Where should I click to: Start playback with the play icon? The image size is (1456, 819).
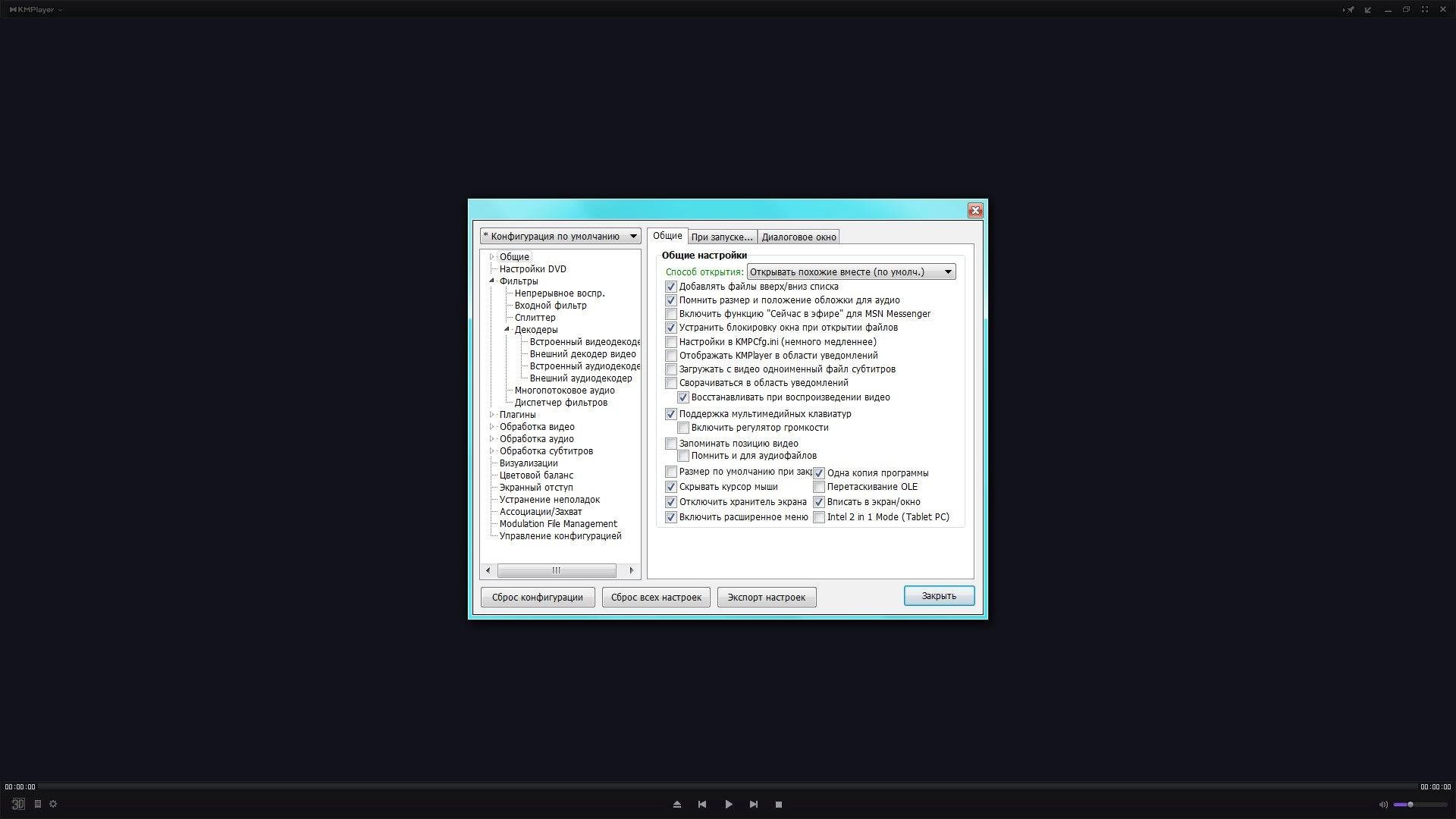(x=729, y=805)
